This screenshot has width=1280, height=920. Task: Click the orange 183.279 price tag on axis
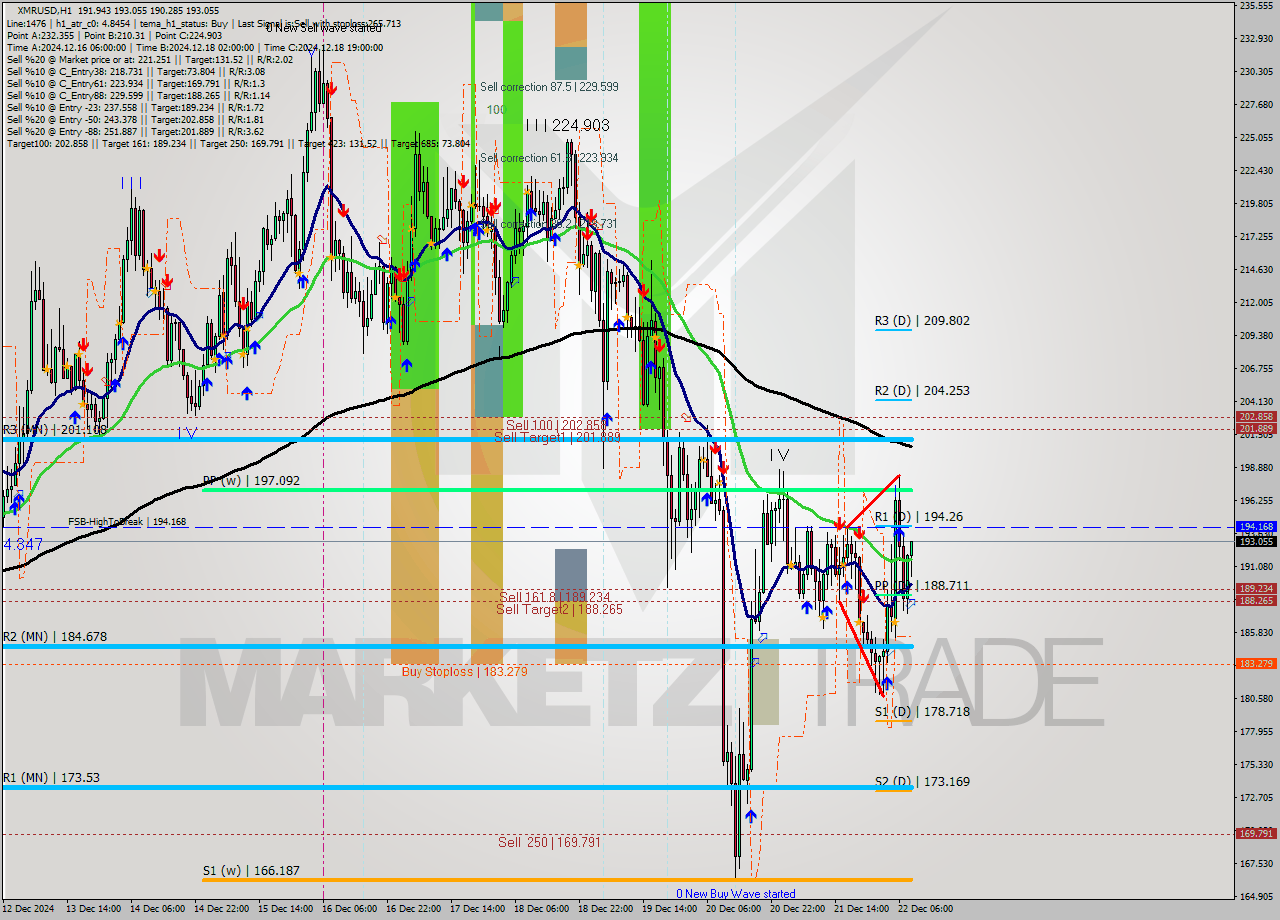click(1256, 664)
